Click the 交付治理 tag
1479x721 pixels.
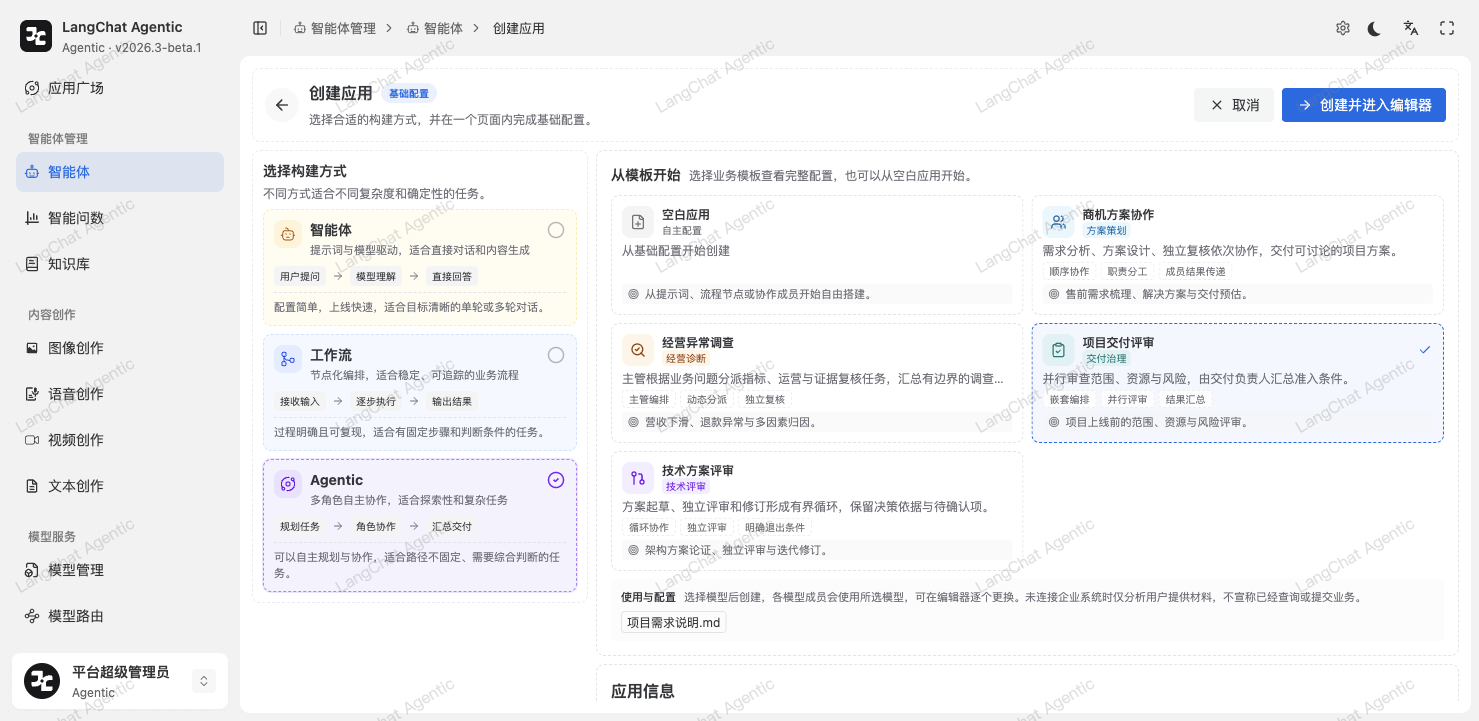pos(1106,358)
